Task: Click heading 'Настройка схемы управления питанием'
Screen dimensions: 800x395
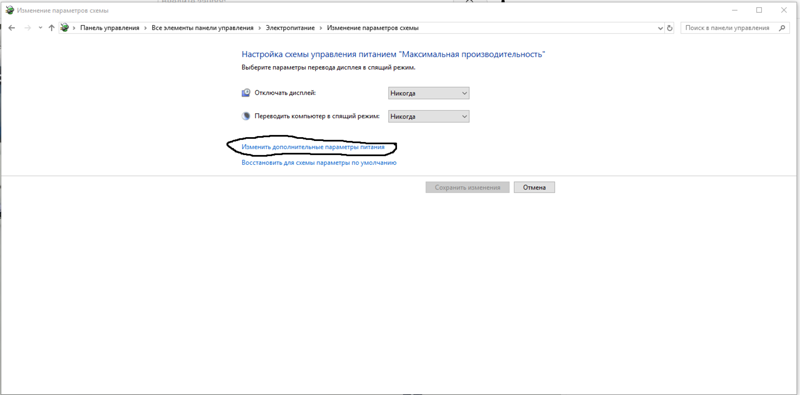Action: (318, 54)
